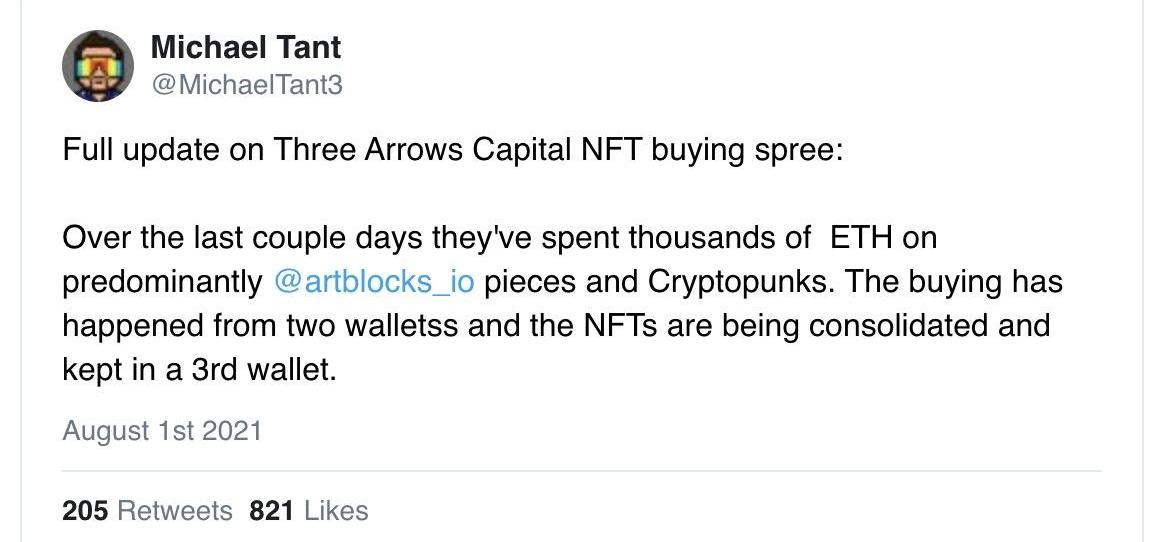Viewport: 1164px width, 542px height.
Task: View the 205 Retweets list
Action: click(x=147, y=511)
